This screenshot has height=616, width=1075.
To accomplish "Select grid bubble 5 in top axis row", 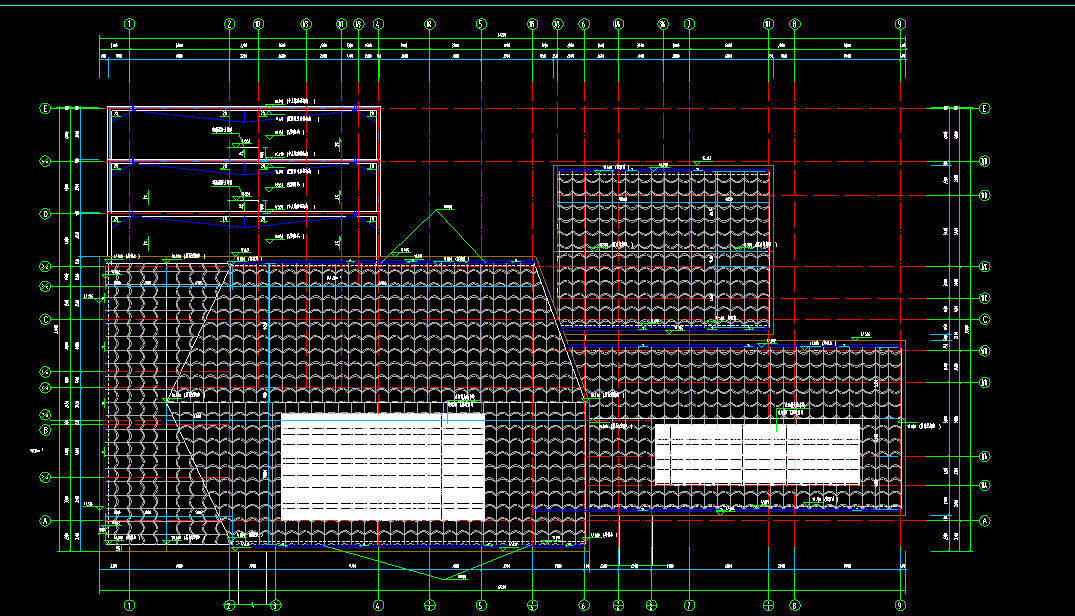I will tap(480, 23).
